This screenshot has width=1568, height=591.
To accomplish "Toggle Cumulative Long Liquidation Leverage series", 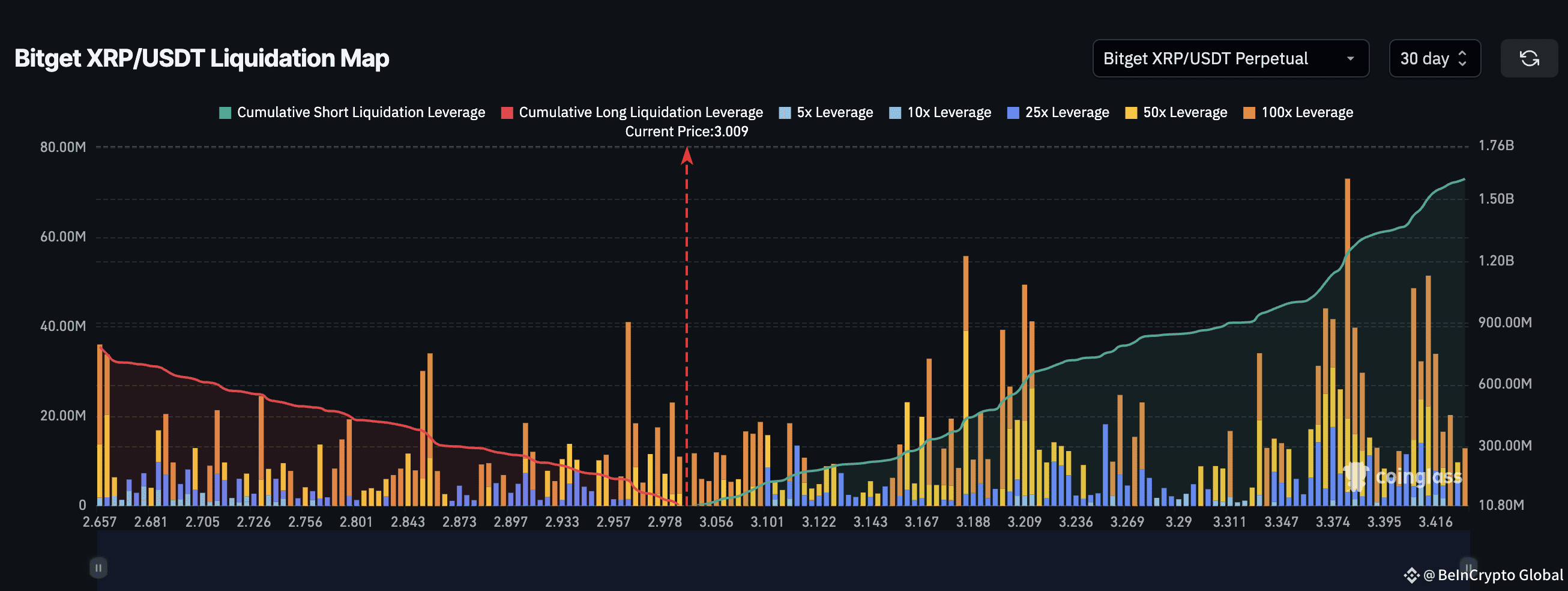I will click(632, 113).
